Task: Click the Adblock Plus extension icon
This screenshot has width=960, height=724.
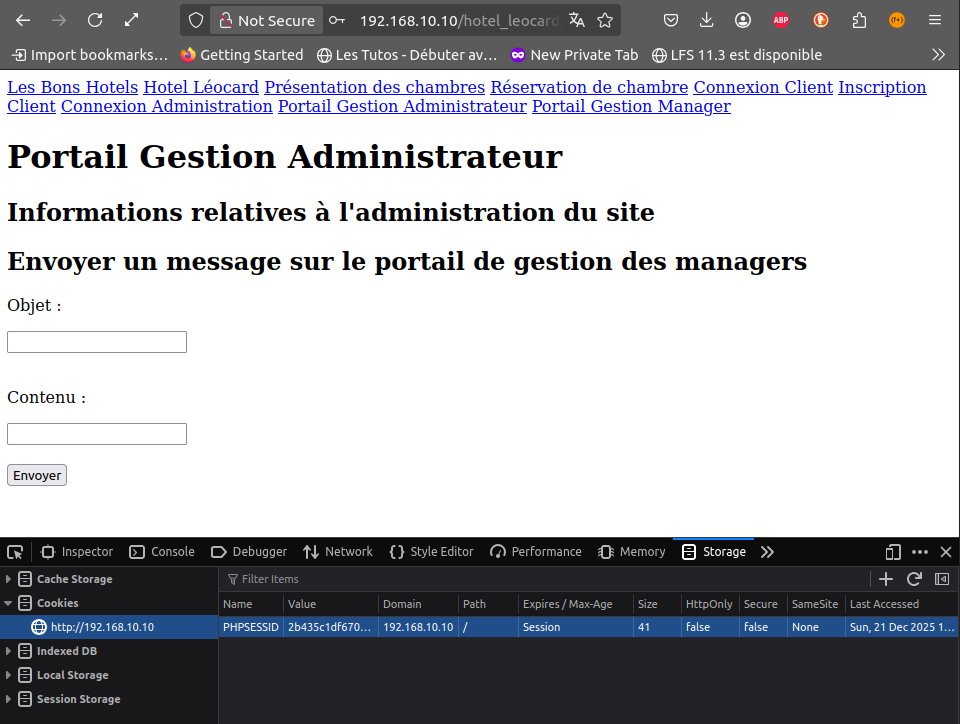Action: coord(781,20)
